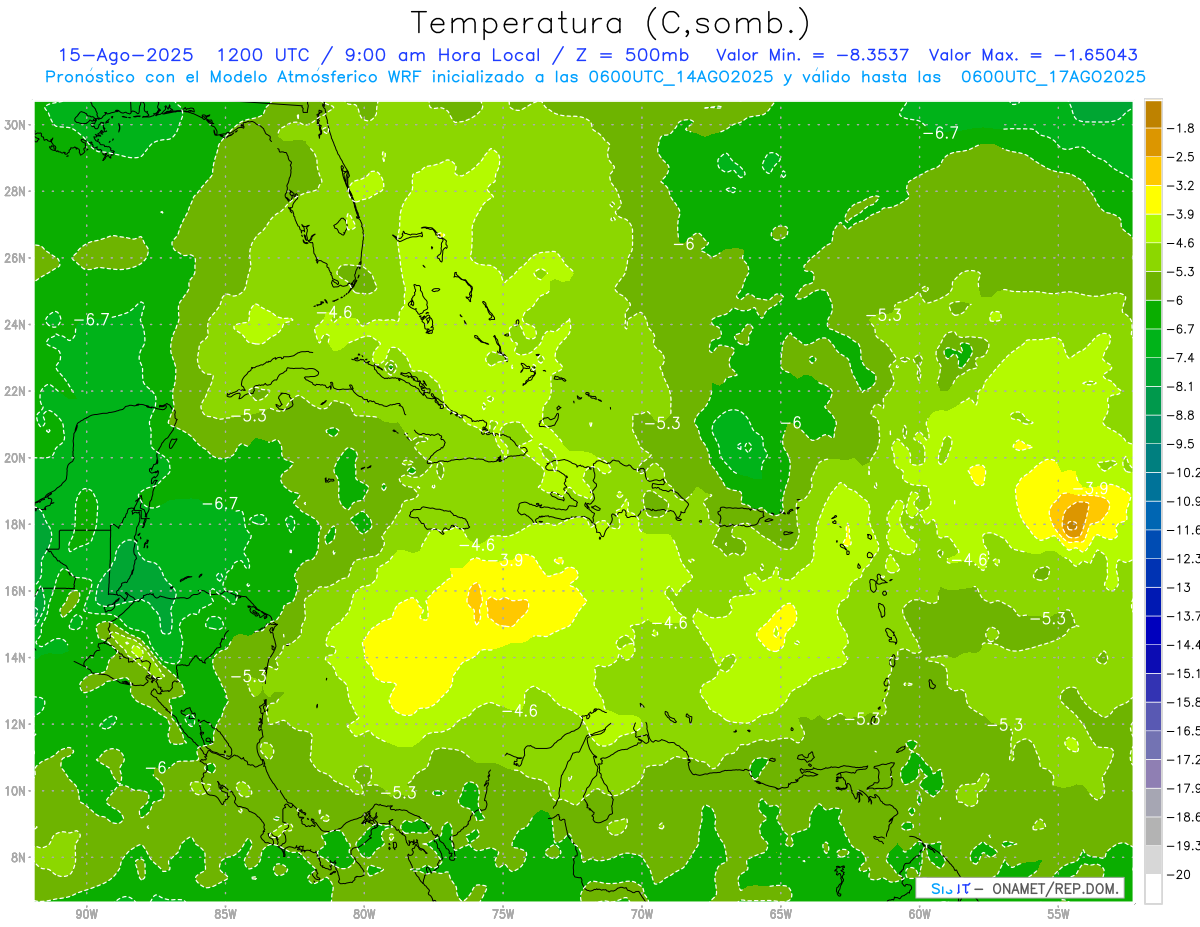This screenshot has width=1200, height=927.
Task: Click the '60W' longitude axis label
Action: tap(920, 914)
